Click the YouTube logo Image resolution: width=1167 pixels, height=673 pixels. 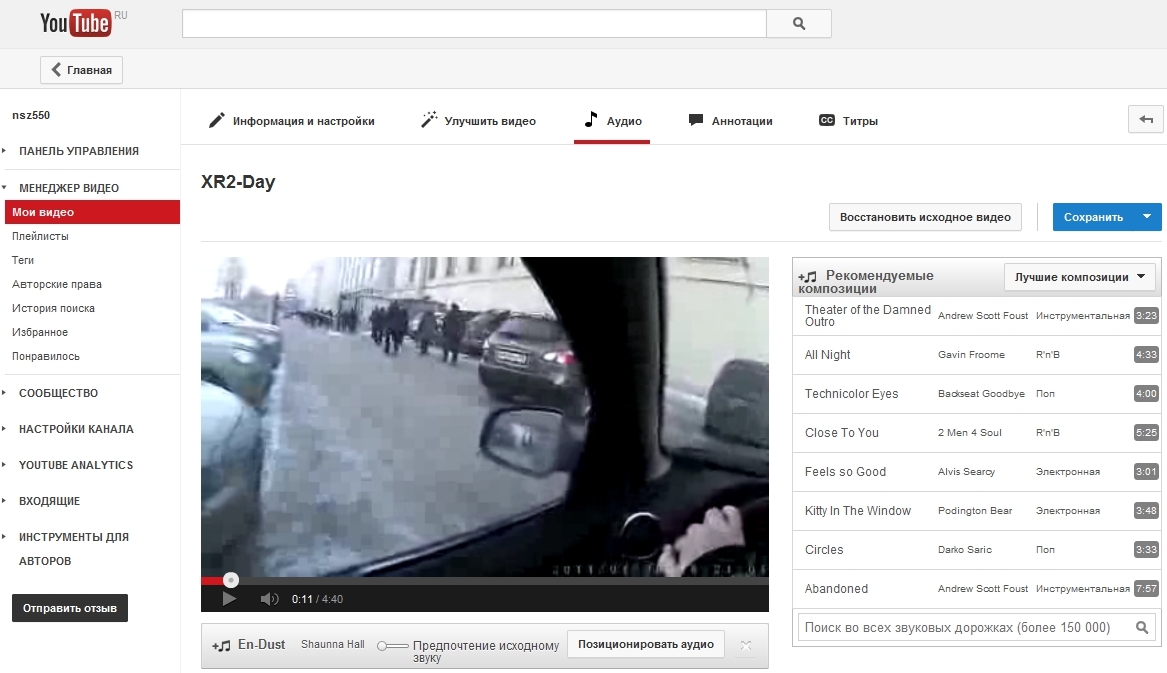pyautogui.click(x=76, y=24)
